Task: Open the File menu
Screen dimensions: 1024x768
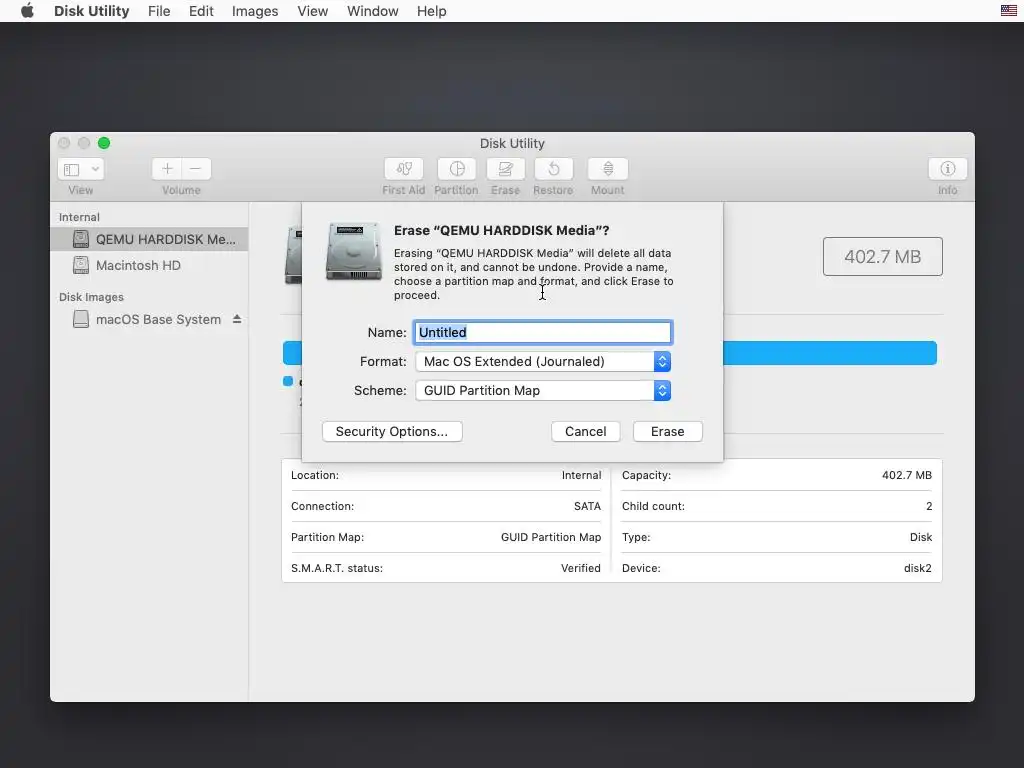Action: coord(159,11)
